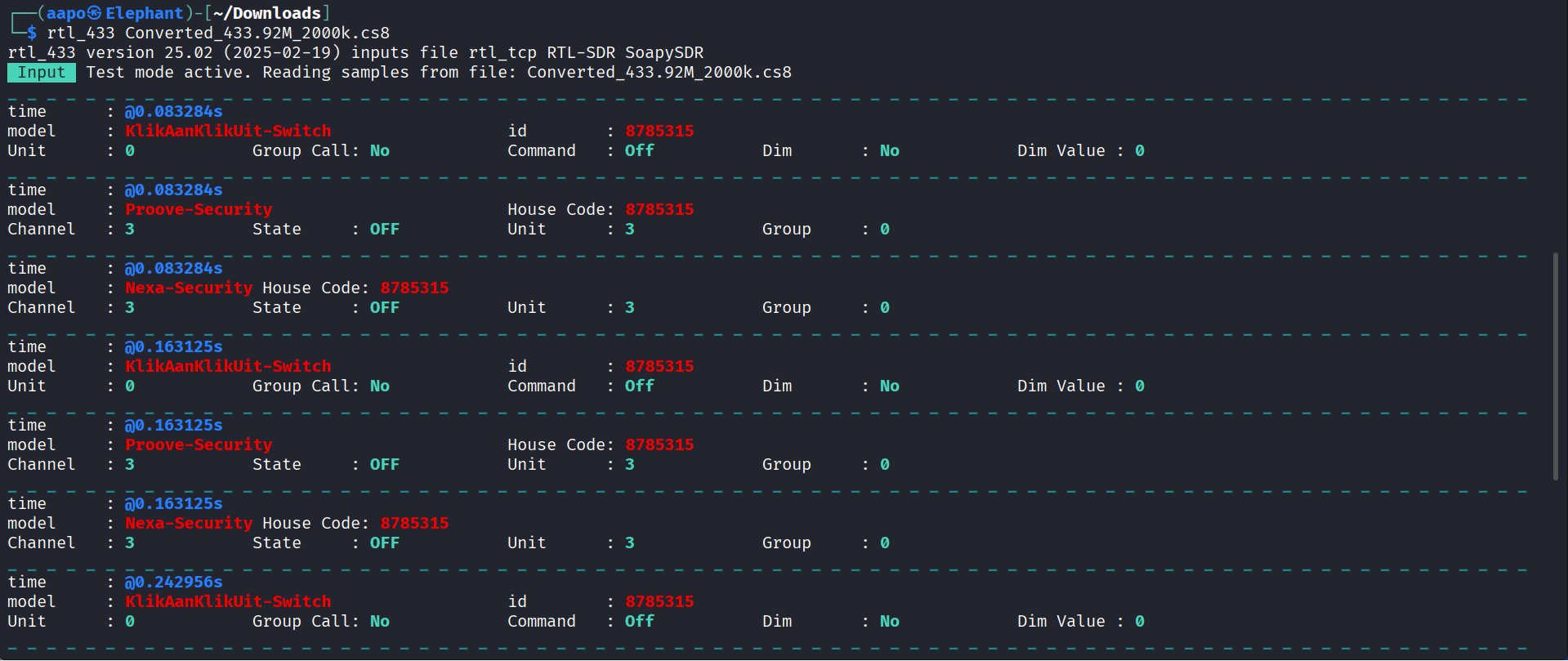The height and width of the screenshot is (661, 1568).
Task: Click the vertical scrollbar on the right edge
Action: point(1555,366)
